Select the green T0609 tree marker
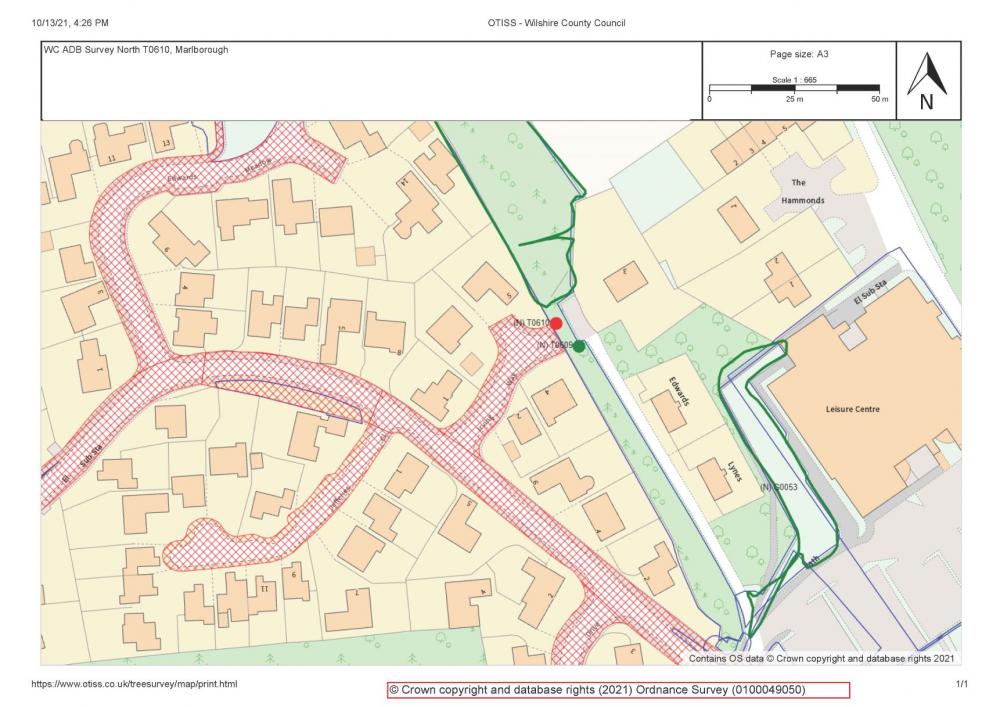The width and height of the screenshot is (1000, 707). coord(579,346)
